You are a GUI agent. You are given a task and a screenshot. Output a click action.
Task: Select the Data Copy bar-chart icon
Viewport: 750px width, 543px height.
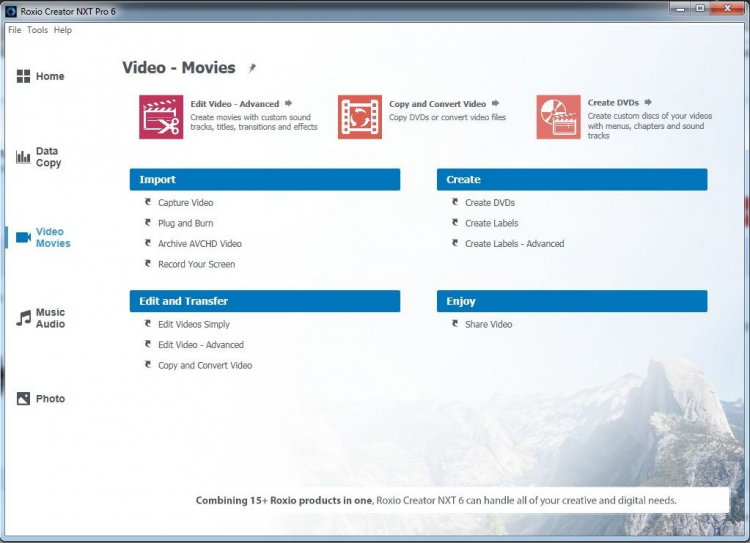pos(23,157)
